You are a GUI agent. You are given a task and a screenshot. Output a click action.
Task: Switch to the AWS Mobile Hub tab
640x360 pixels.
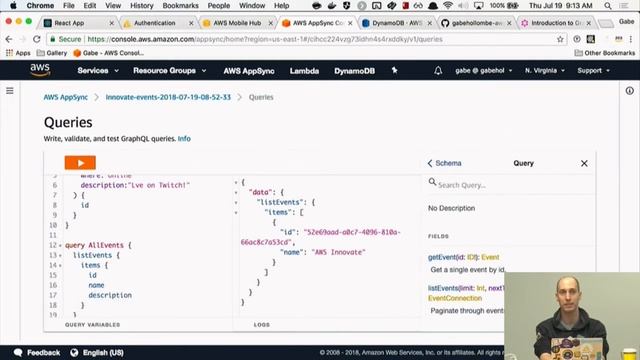pyautogui.click(x=238, y=23)
